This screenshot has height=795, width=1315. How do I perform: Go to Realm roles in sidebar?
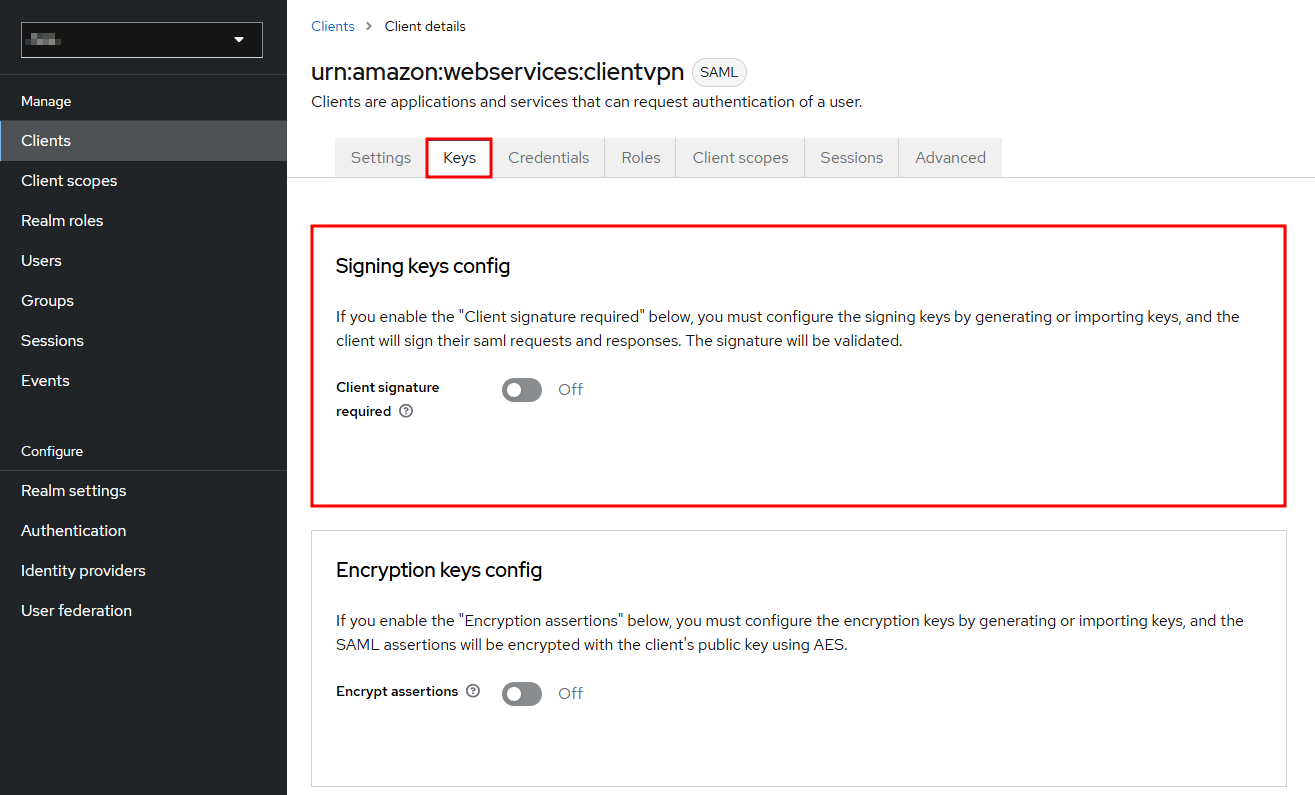click(x=143, y=221)
